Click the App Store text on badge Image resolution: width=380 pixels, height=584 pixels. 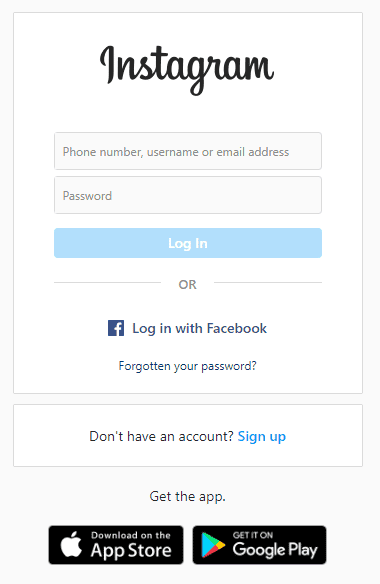click(131, 550)
